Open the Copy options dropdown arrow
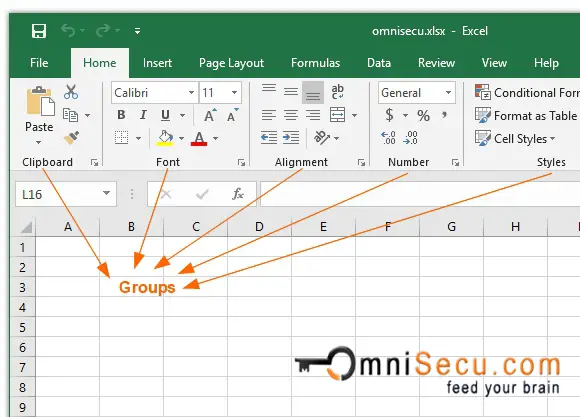Image resolution: width=580 pixels, height=417 pixels. coord(87,115)
